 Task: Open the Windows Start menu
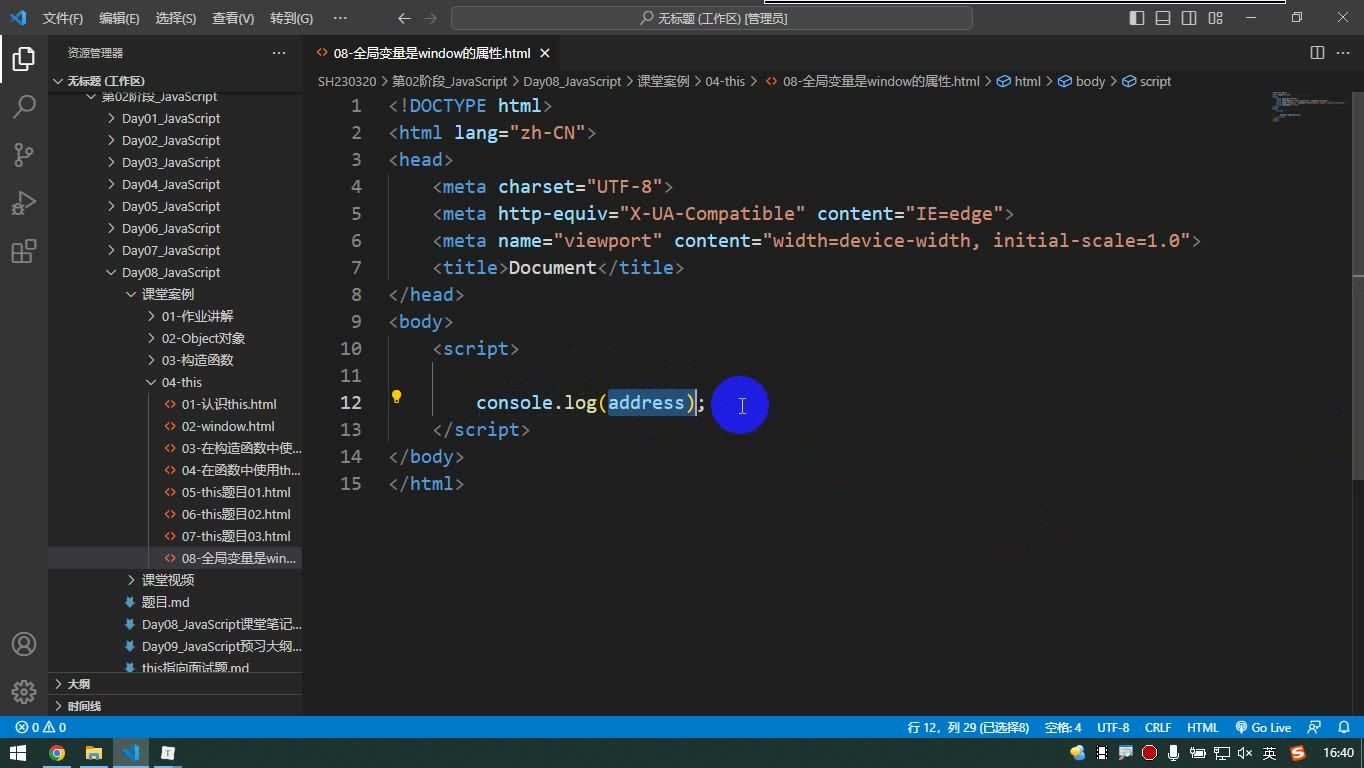click(x=18, y=753)
